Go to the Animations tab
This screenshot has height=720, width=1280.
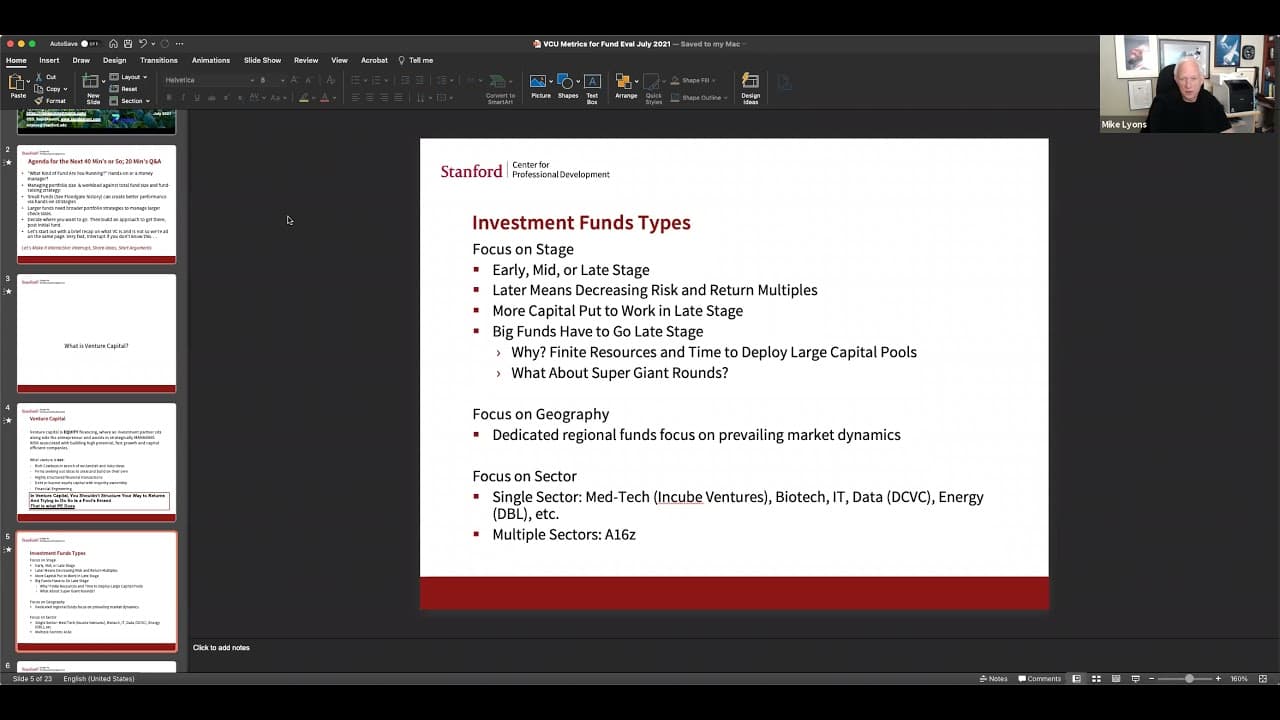[x=211, y=60]
